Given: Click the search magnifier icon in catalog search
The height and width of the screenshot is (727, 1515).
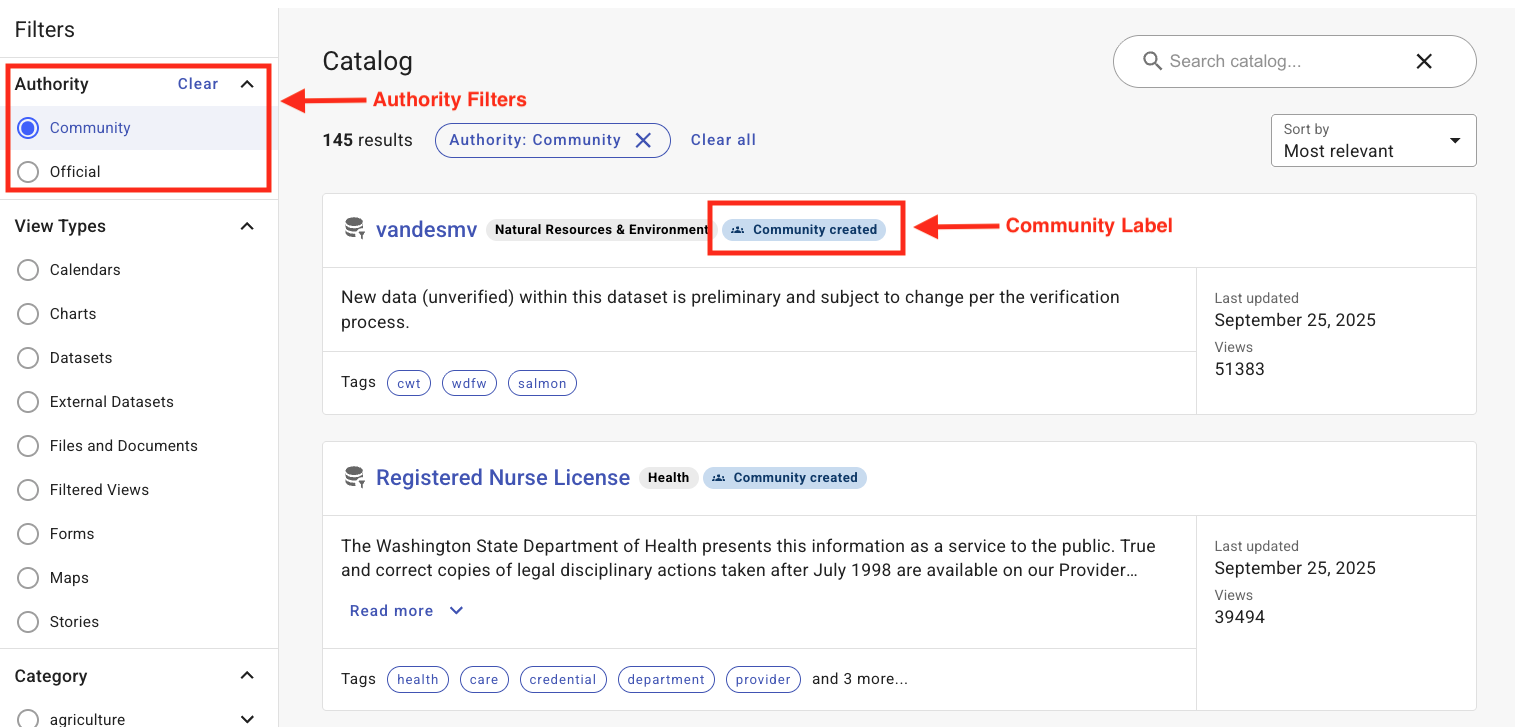Looking at the screenshot, I should [x=1152, y=62].
